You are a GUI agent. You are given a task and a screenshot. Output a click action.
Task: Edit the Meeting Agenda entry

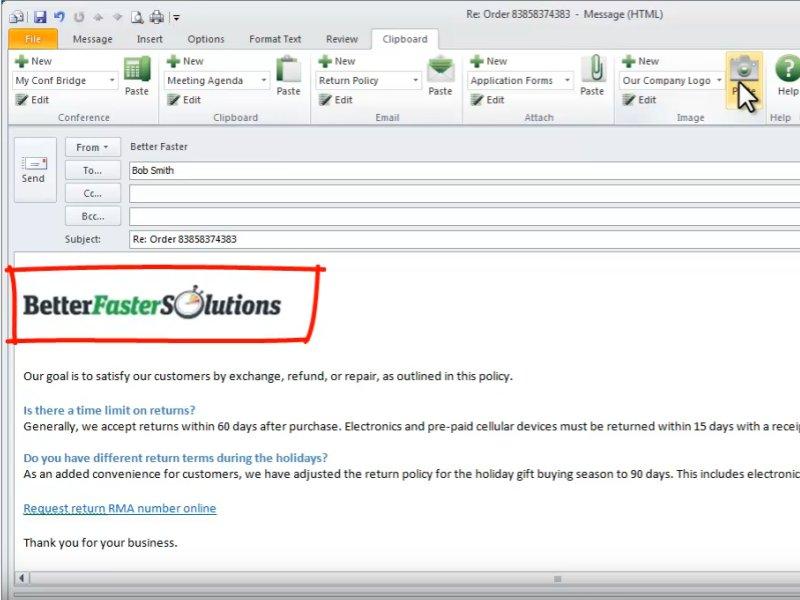(184, 100)
